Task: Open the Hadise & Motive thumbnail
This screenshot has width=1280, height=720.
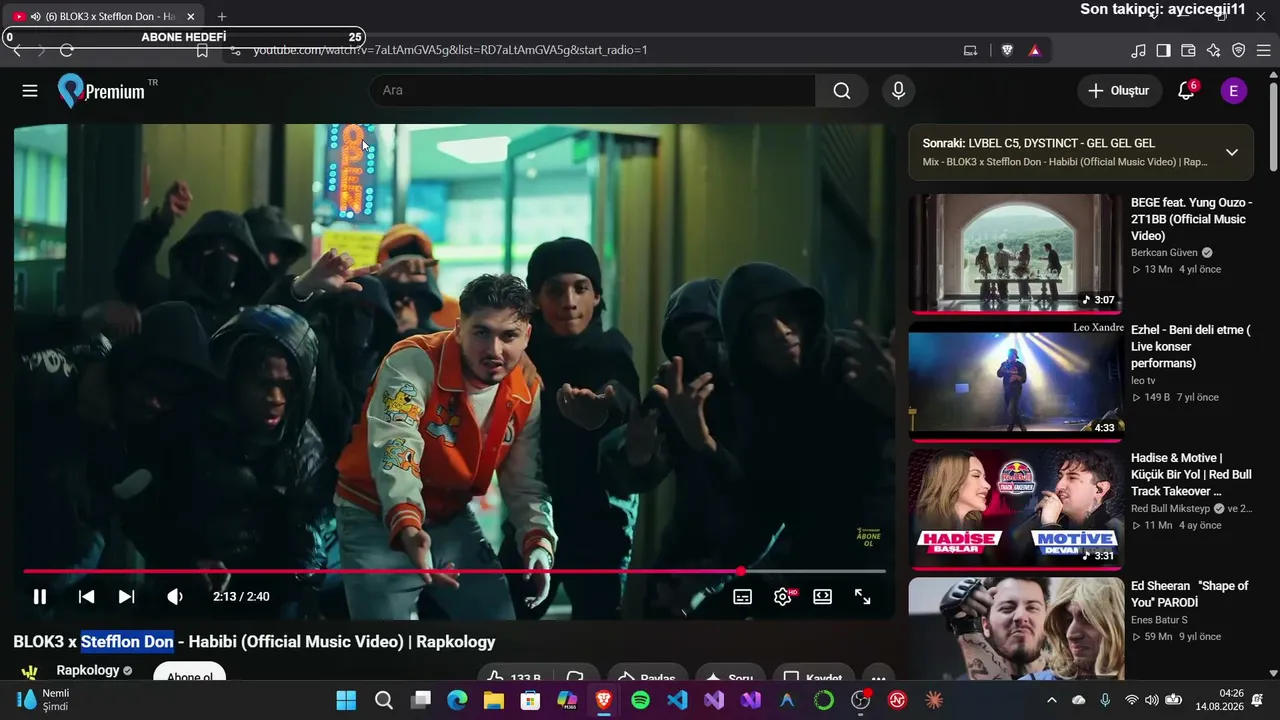Action: pos(1015,509)
